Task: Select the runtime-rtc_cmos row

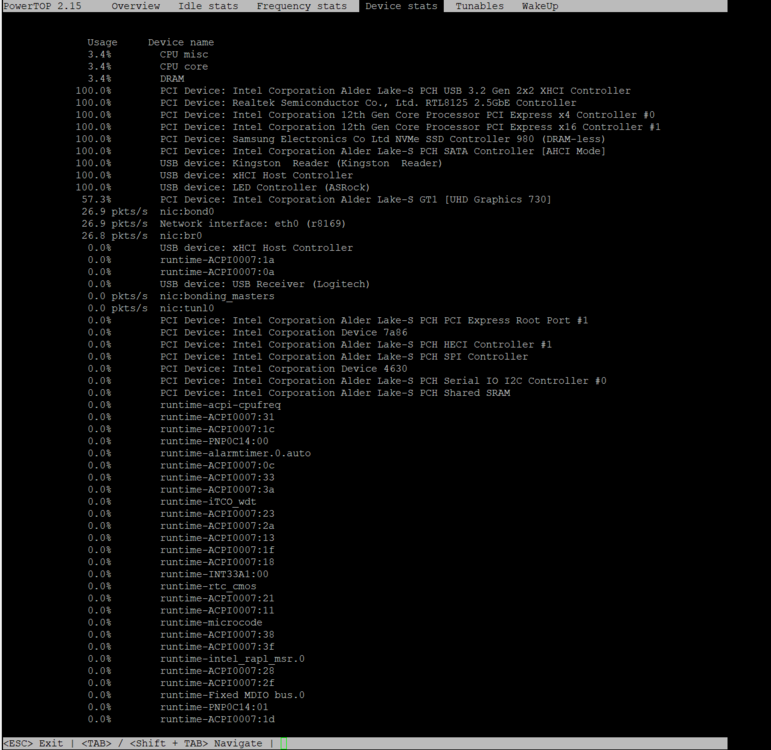Action: coord(172,586)
